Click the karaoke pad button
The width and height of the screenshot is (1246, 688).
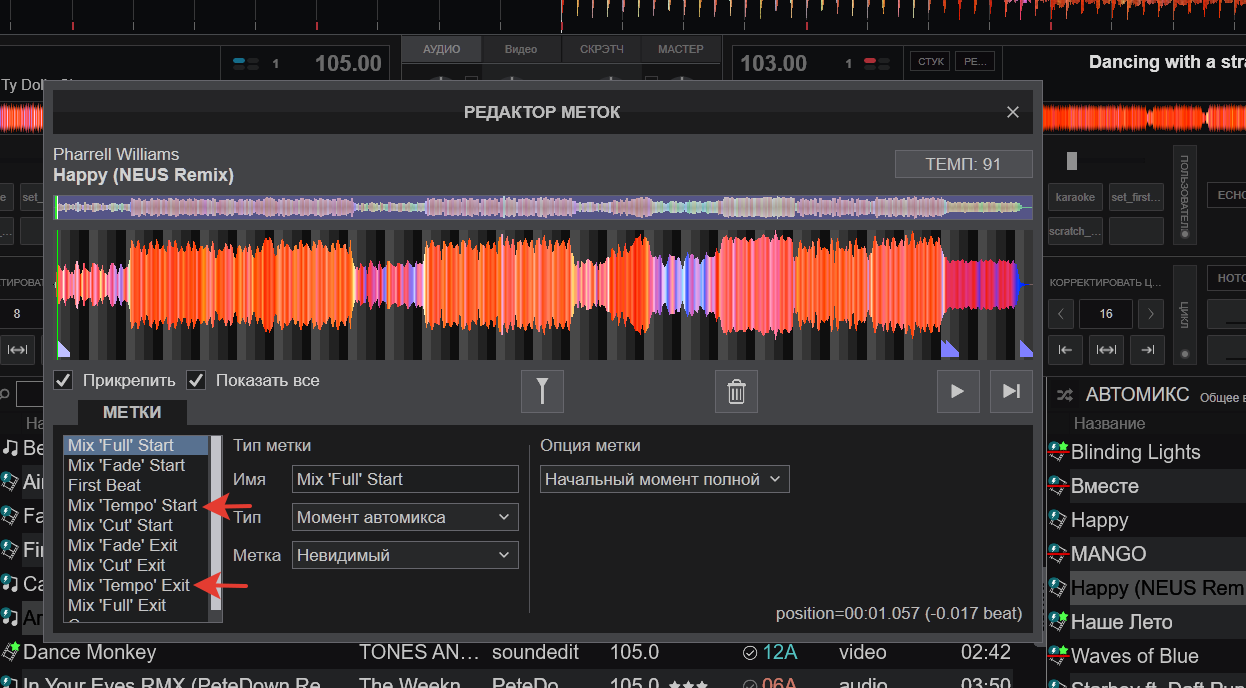(x=1075, y=197)
